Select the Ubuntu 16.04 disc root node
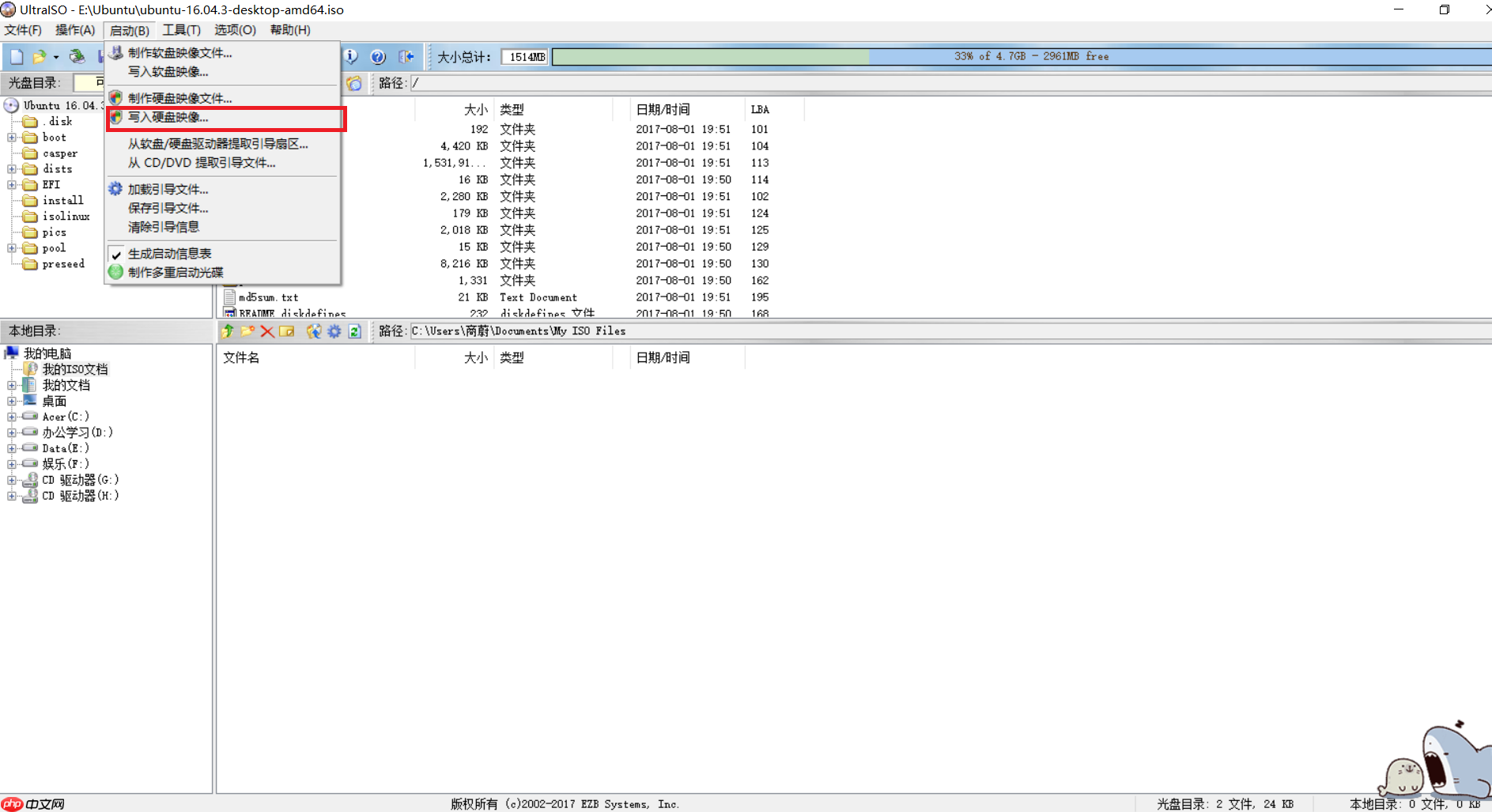The image size is (1492, 812). 62,106
